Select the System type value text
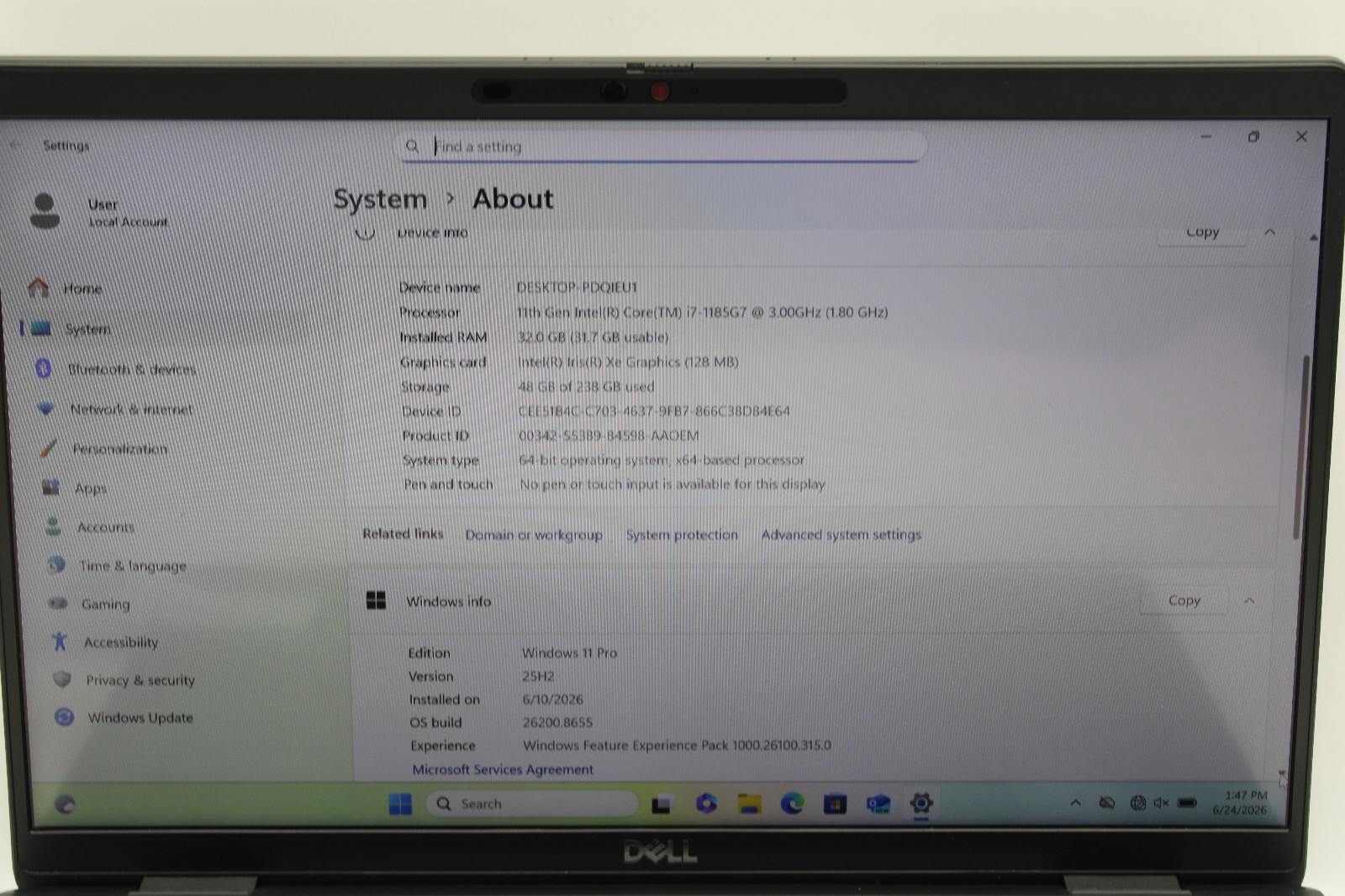Screen dimensions: 1345x896 click(x=662, y=460)
